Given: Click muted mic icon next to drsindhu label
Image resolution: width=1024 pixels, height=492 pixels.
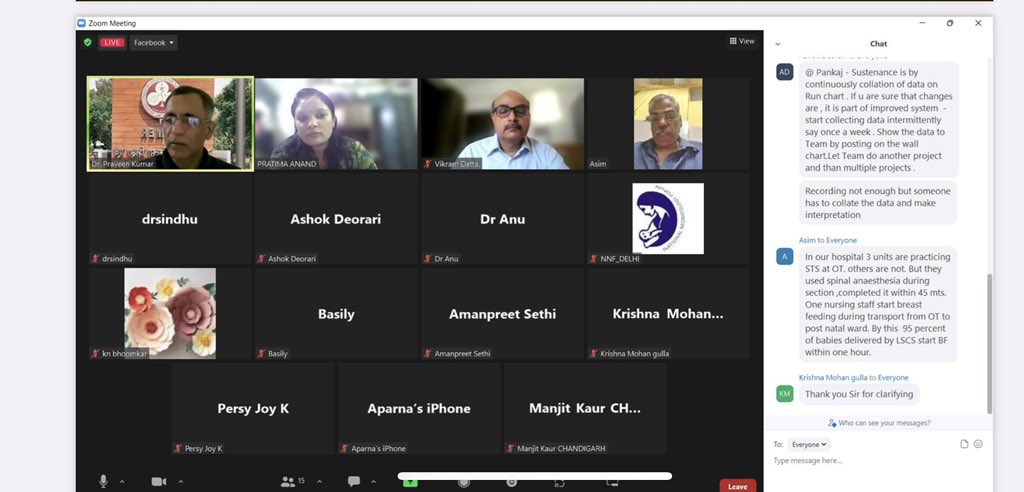Looking at the screenshot, I should tap(96, 259).
